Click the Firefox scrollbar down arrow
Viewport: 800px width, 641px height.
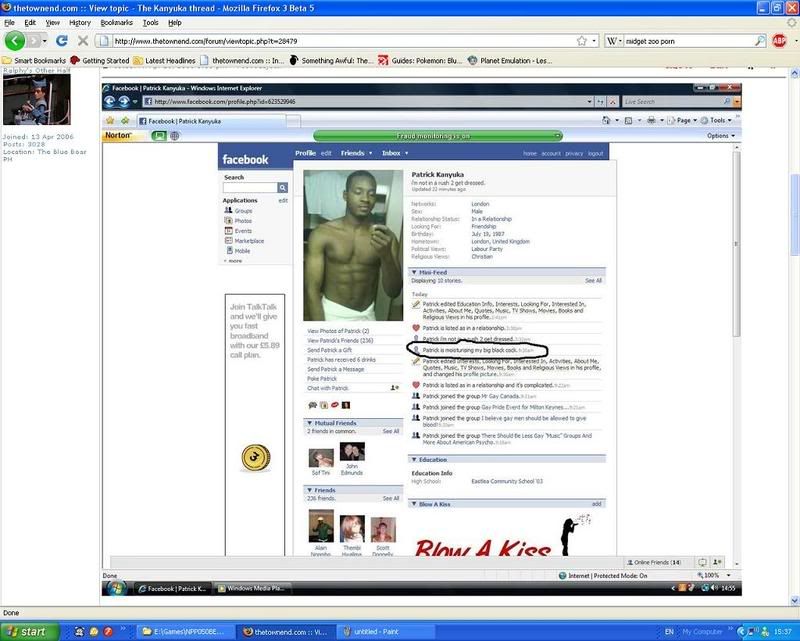click(794, 600)
